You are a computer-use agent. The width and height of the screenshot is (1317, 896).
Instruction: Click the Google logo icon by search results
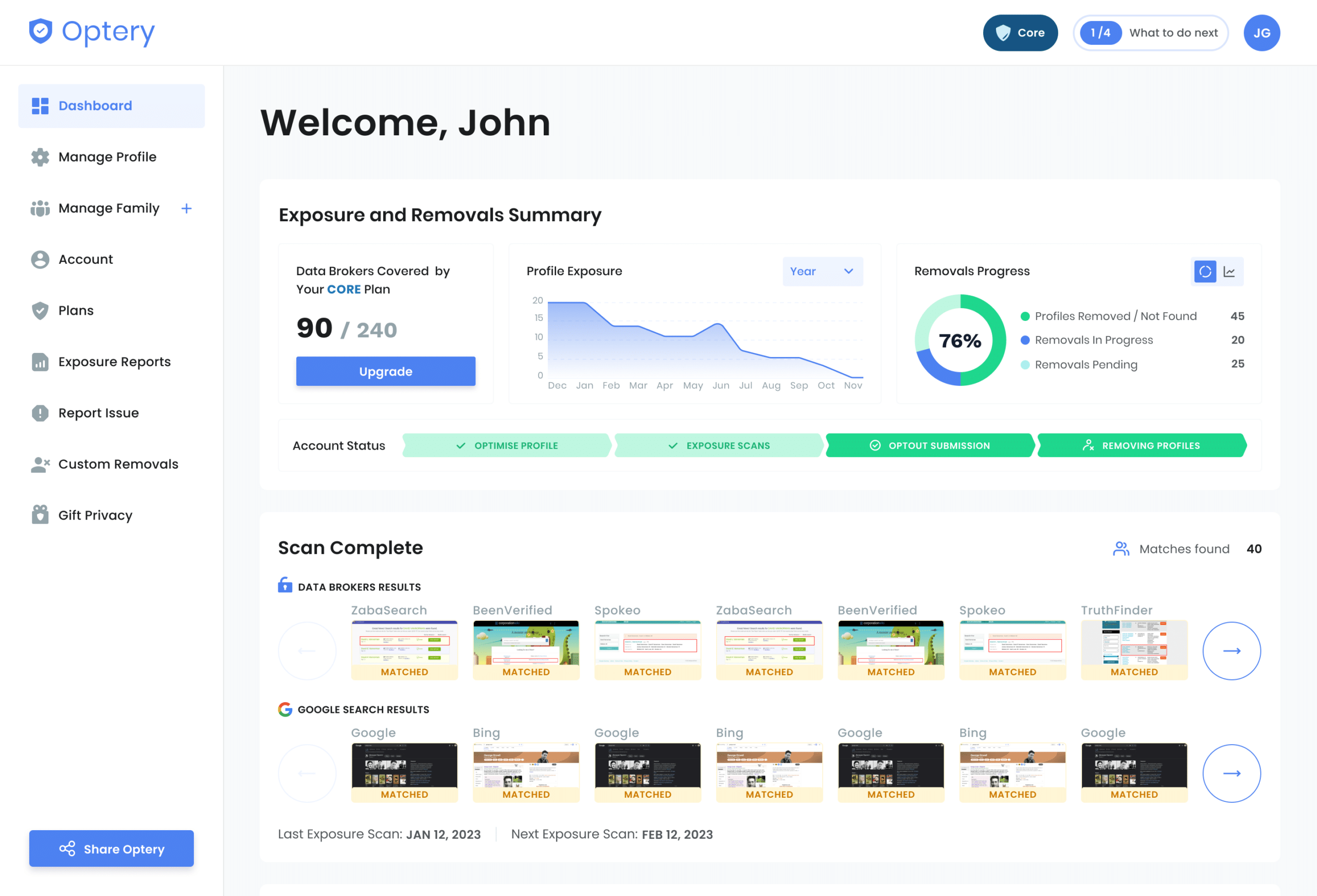[x=285, y=709]
